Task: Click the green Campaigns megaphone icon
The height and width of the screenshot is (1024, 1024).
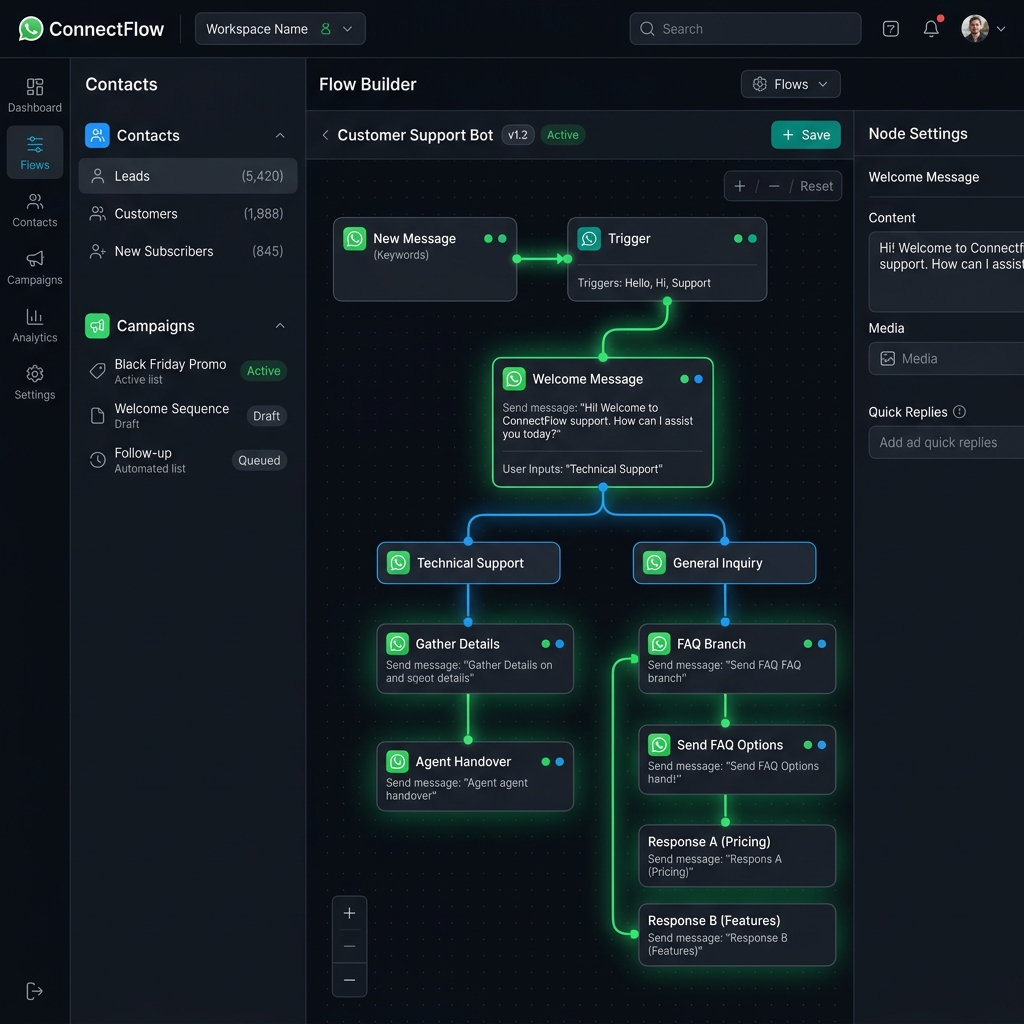Action: [97, 325]
